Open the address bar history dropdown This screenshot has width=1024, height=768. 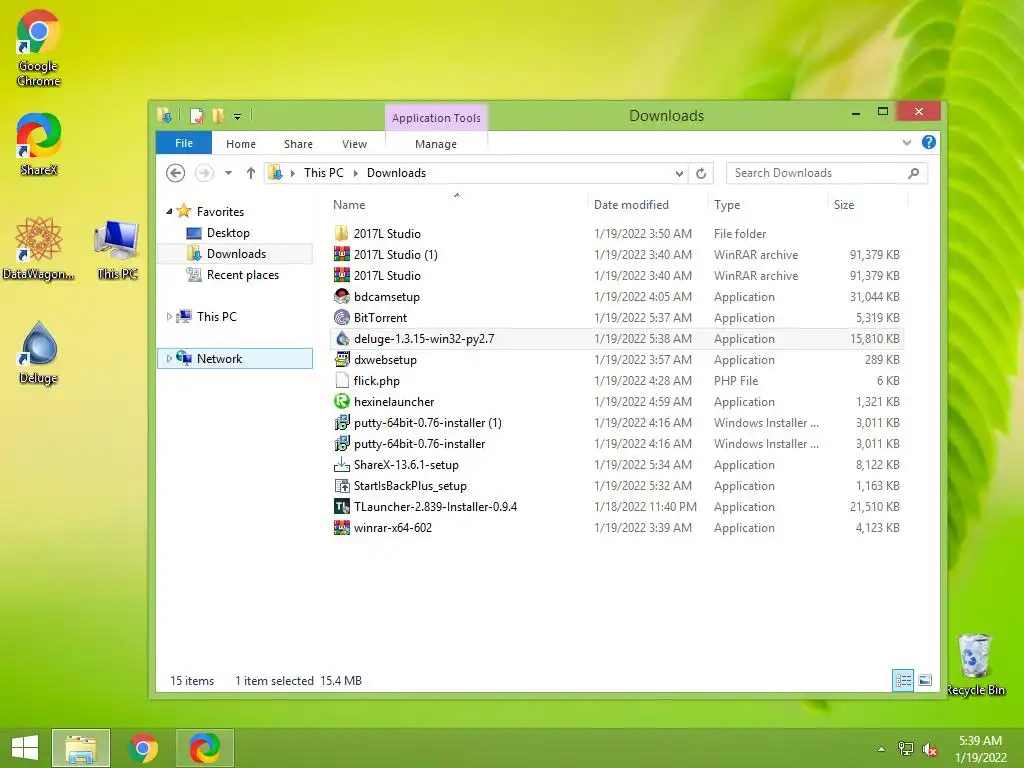[x=679, y=173]
